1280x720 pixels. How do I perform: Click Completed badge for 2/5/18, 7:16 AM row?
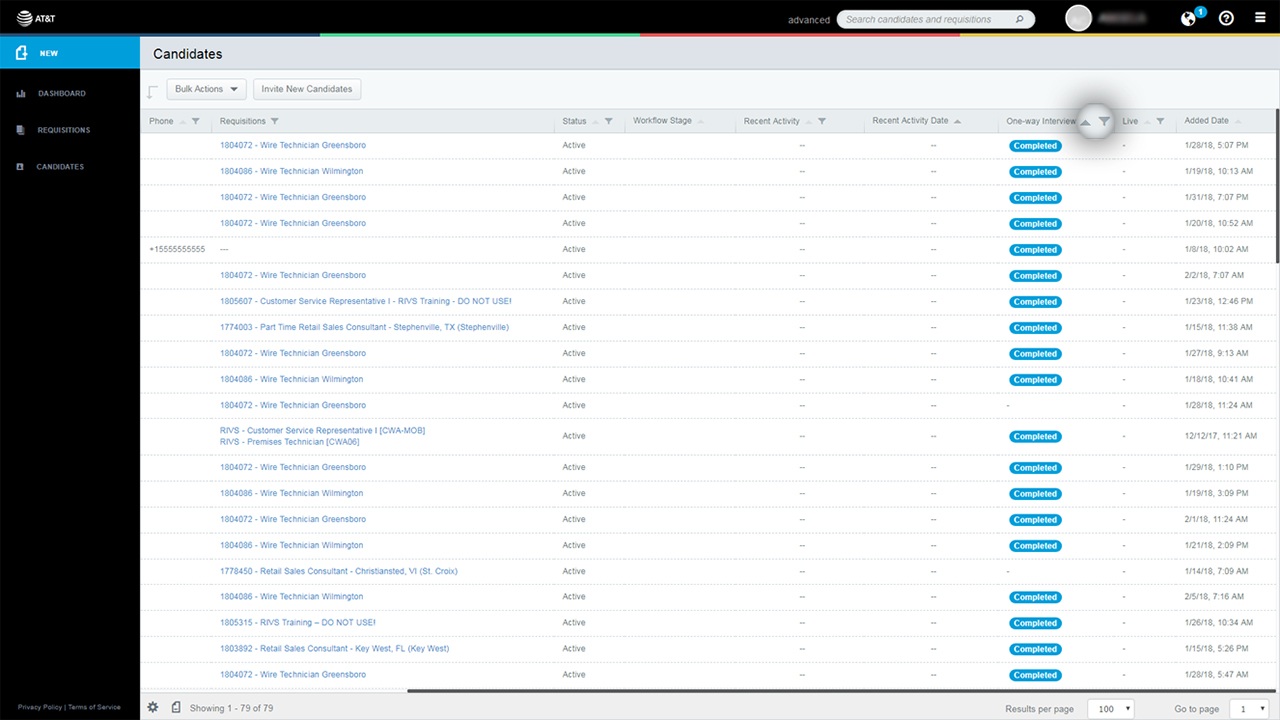(x=1035, y=597)
